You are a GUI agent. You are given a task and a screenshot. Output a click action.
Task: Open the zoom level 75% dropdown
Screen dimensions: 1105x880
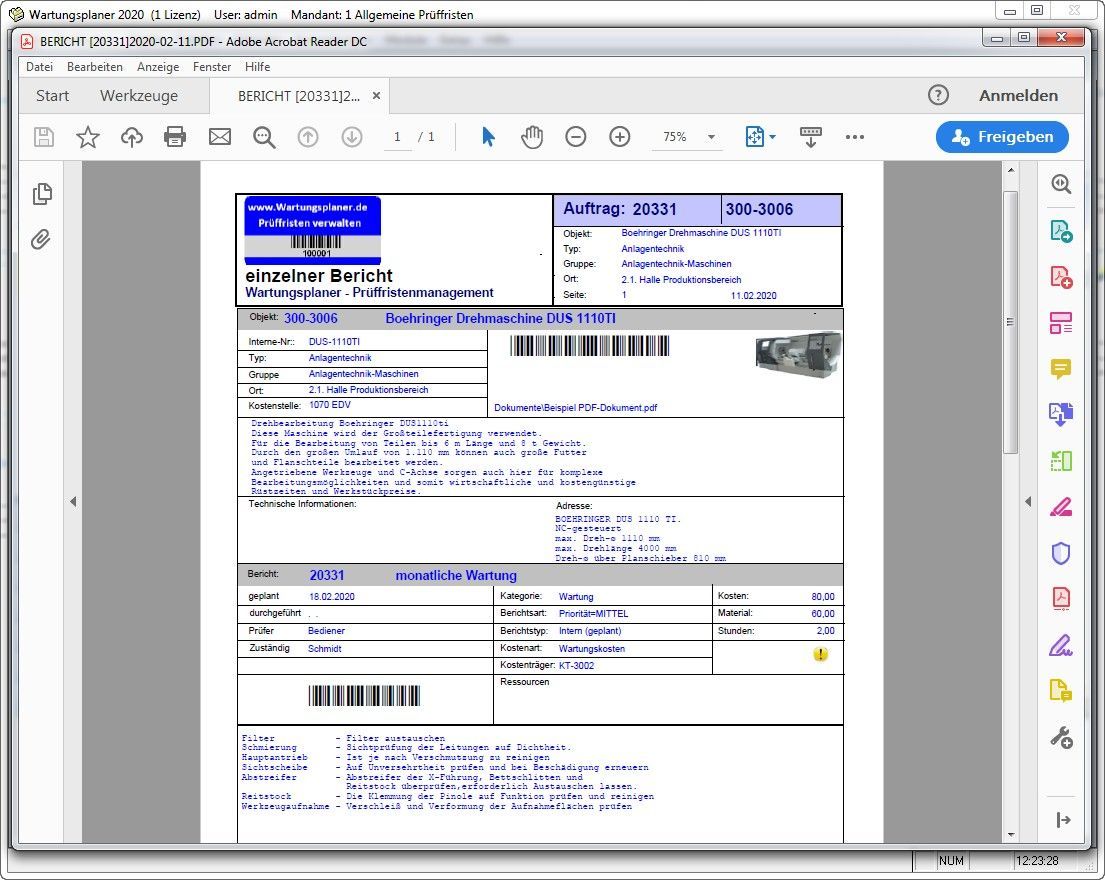(x=711, y=137)
